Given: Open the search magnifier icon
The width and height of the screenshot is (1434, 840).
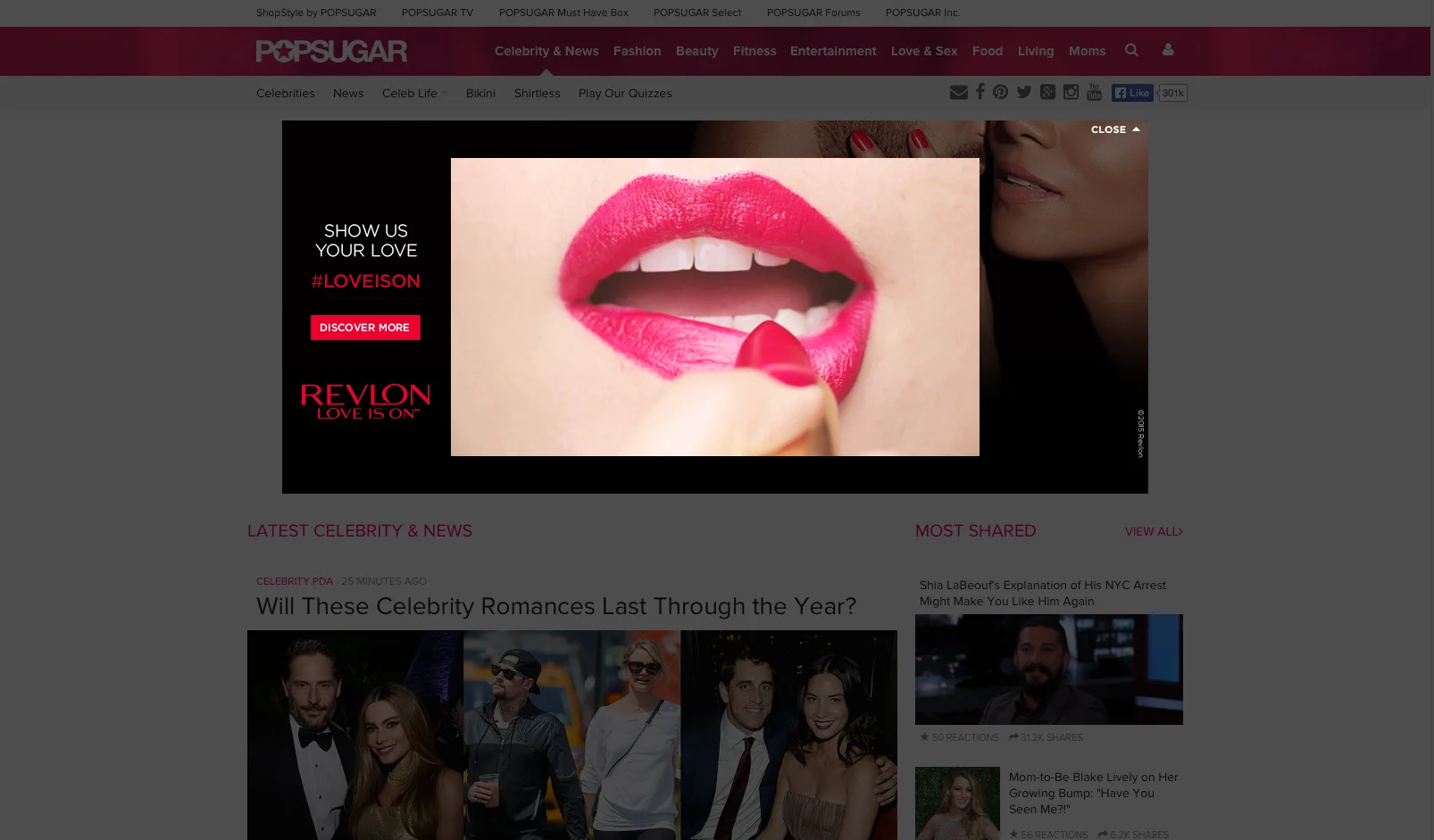Looking at the screenshot, I should (1131, 50).
